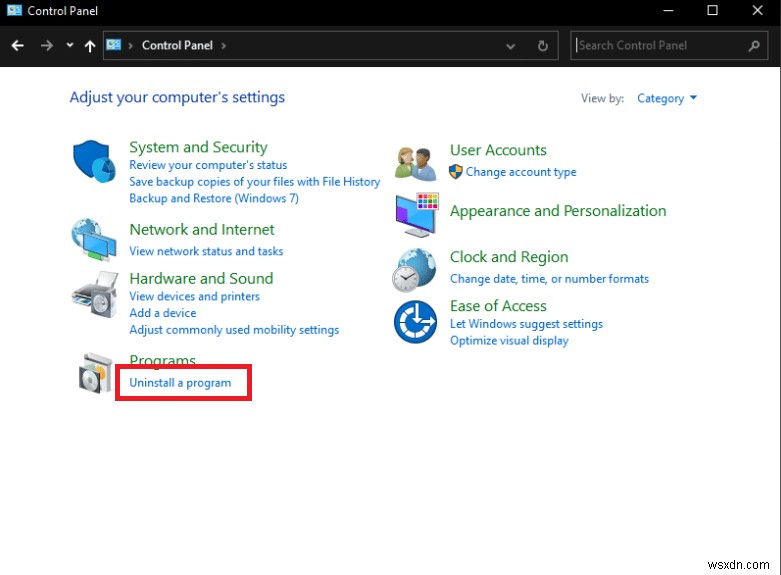Click the Hardware and Sound printer icon
Screen dimensions: 781x575
pyautogui.click(x=94, y=295)
